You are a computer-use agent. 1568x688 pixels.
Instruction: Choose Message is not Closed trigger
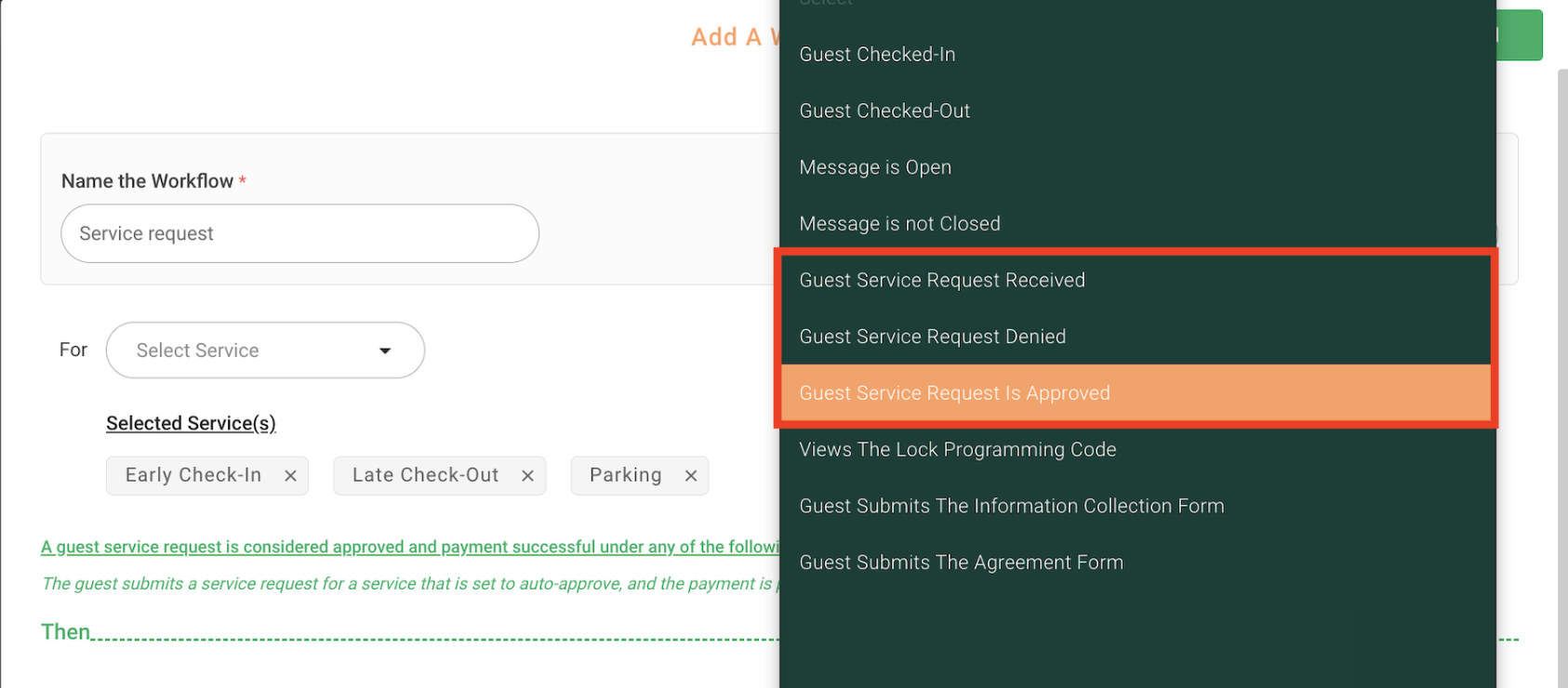[1137, 224]
